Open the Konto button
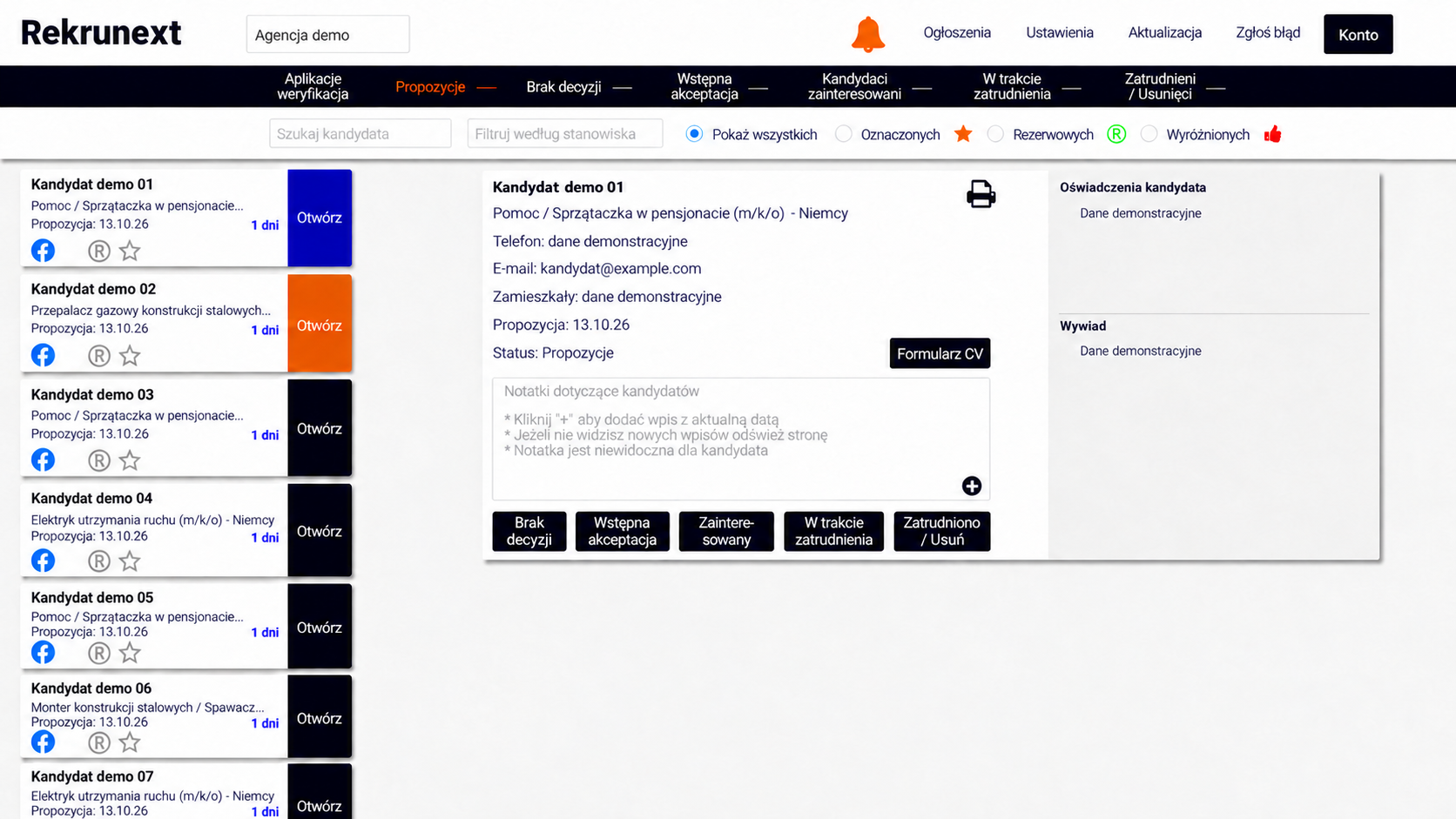The width and height of the screenshot is (1456, 819). pyautogui.click(x=1358, y=34)
